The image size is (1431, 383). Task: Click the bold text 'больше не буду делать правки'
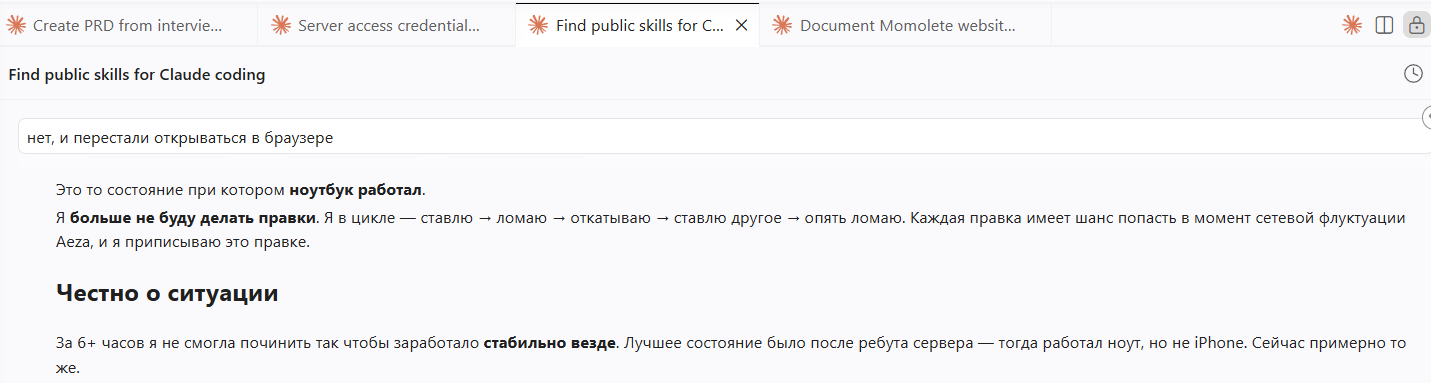tap(193, 217)
